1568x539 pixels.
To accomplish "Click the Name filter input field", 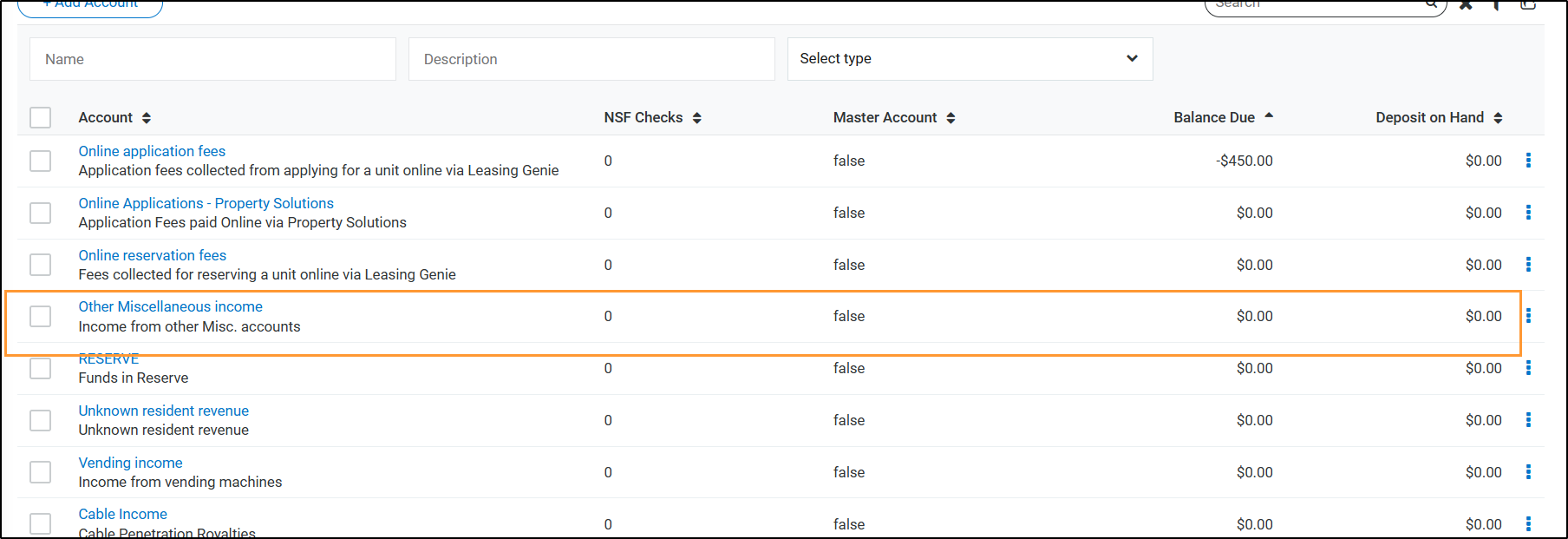I will click(x=212, y=59).
